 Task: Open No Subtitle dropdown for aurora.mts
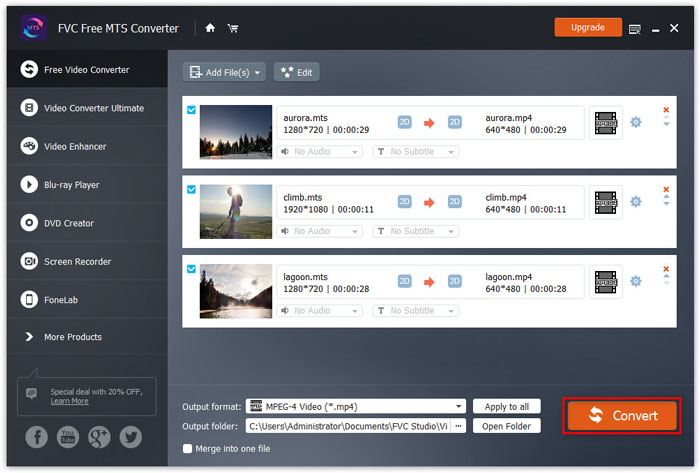point(416,152)
